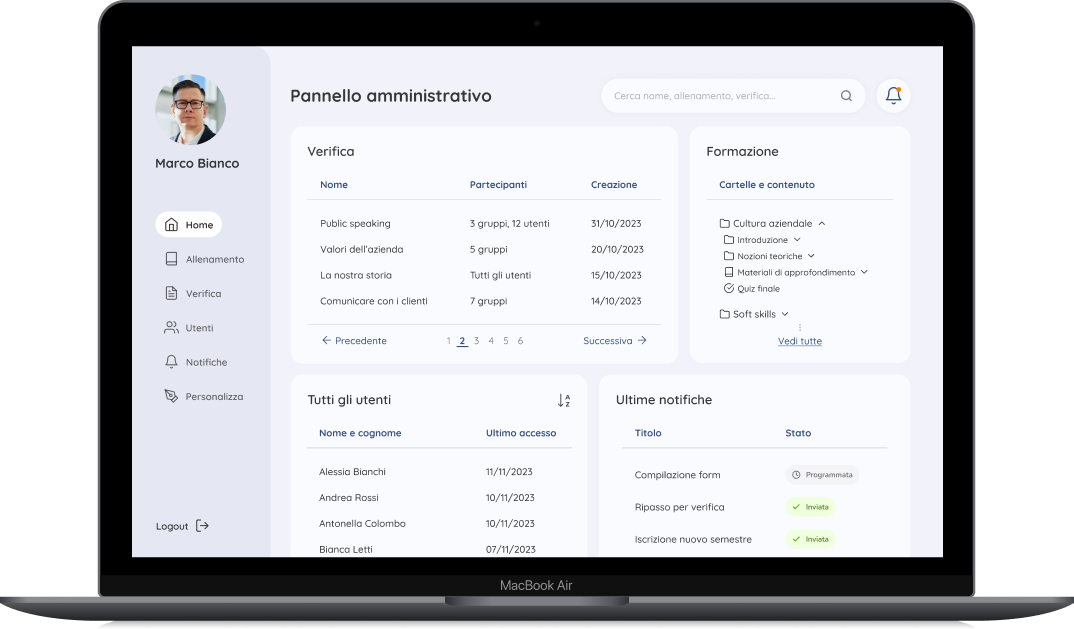Click the Logout exit arrow icon

(202, 526)
